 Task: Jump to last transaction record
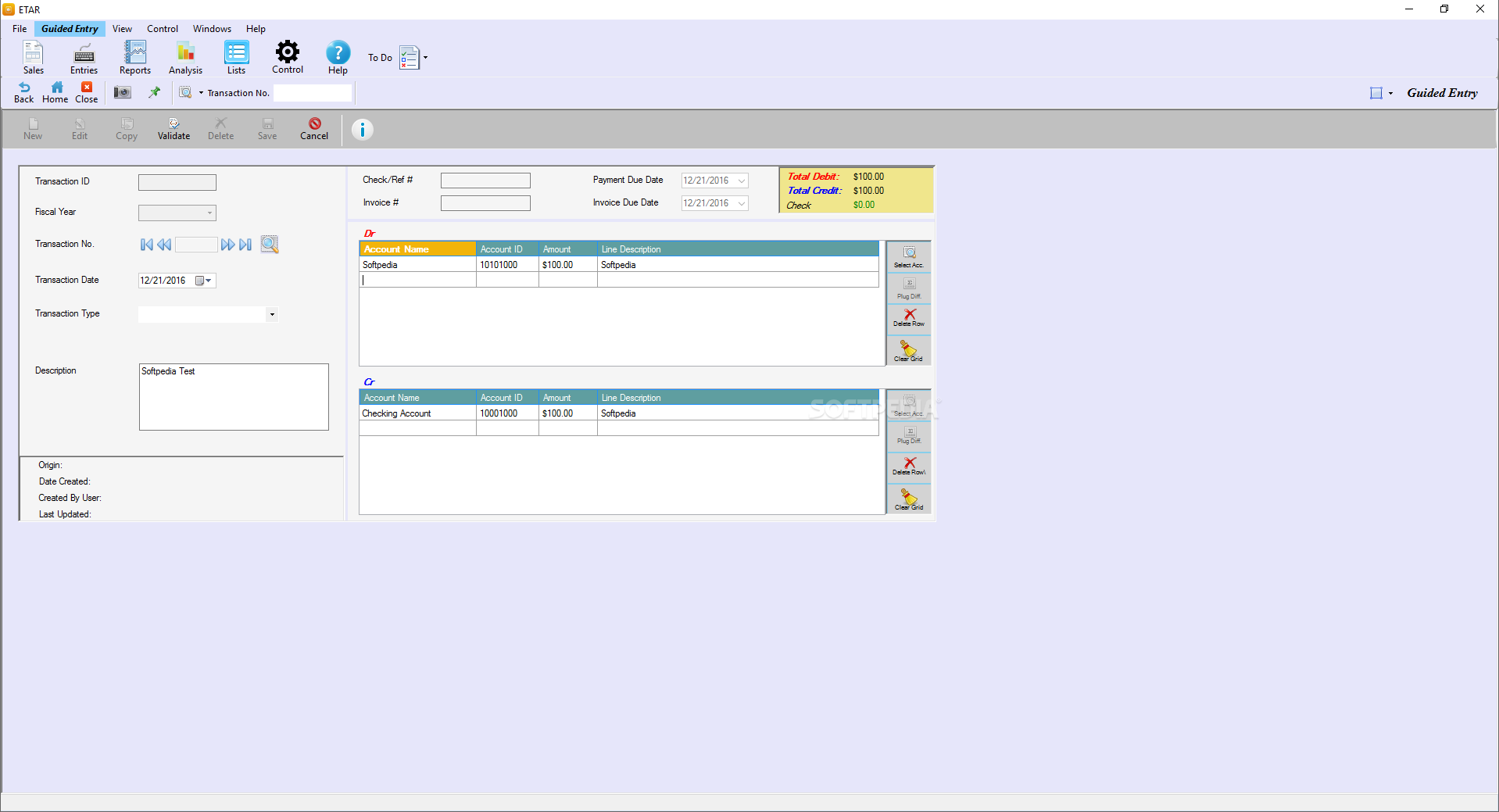tap(245, 245)
